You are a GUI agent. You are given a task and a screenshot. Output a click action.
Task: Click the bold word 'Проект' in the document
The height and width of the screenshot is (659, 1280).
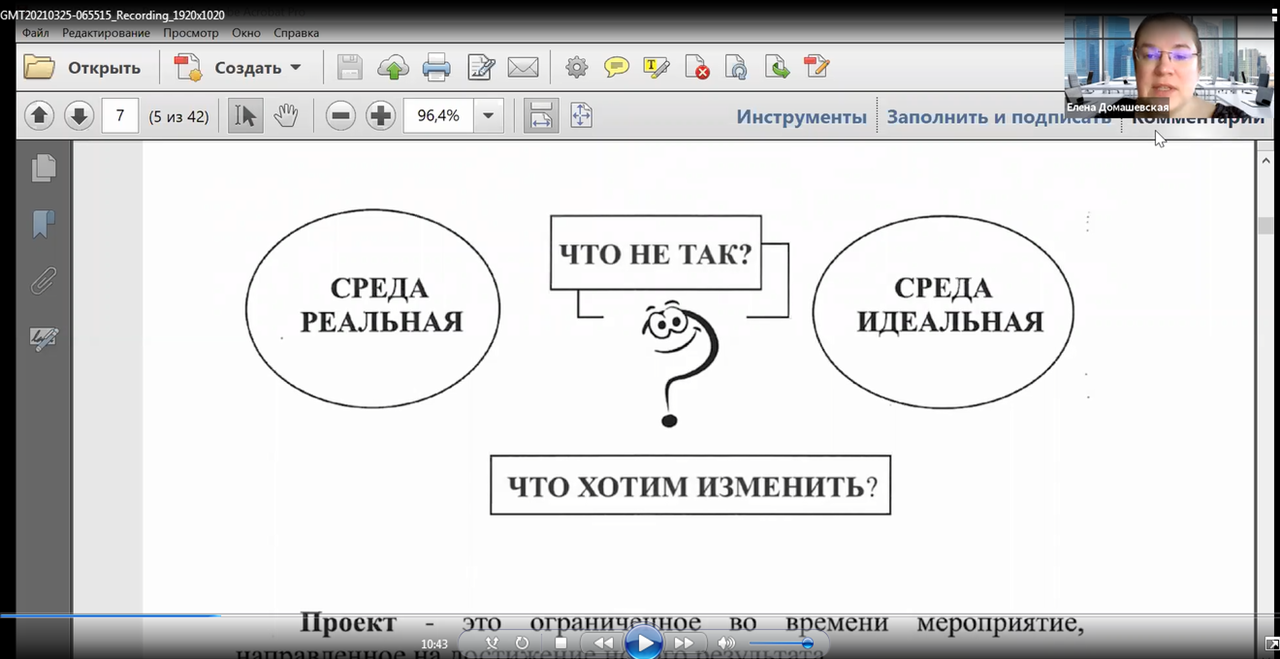point(348,622)
